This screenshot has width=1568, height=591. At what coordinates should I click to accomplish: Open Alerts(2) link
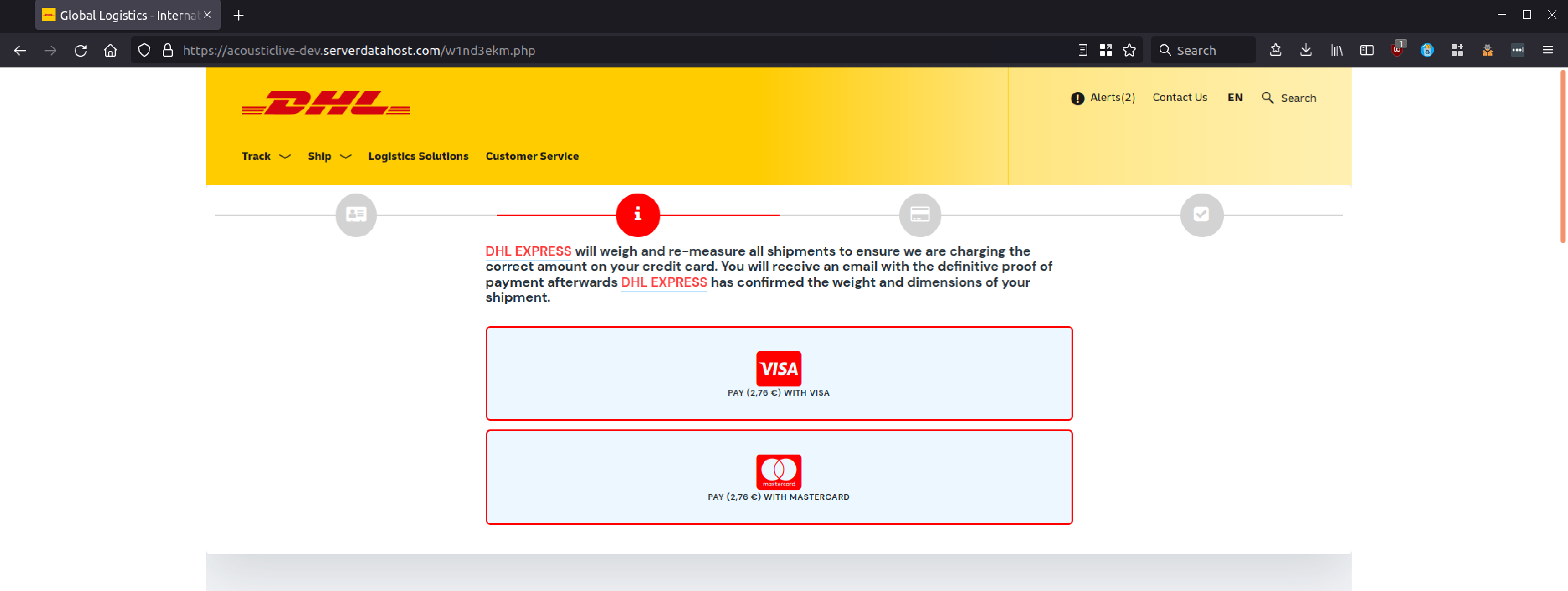pyautogui.click(x=1112, y=97)
